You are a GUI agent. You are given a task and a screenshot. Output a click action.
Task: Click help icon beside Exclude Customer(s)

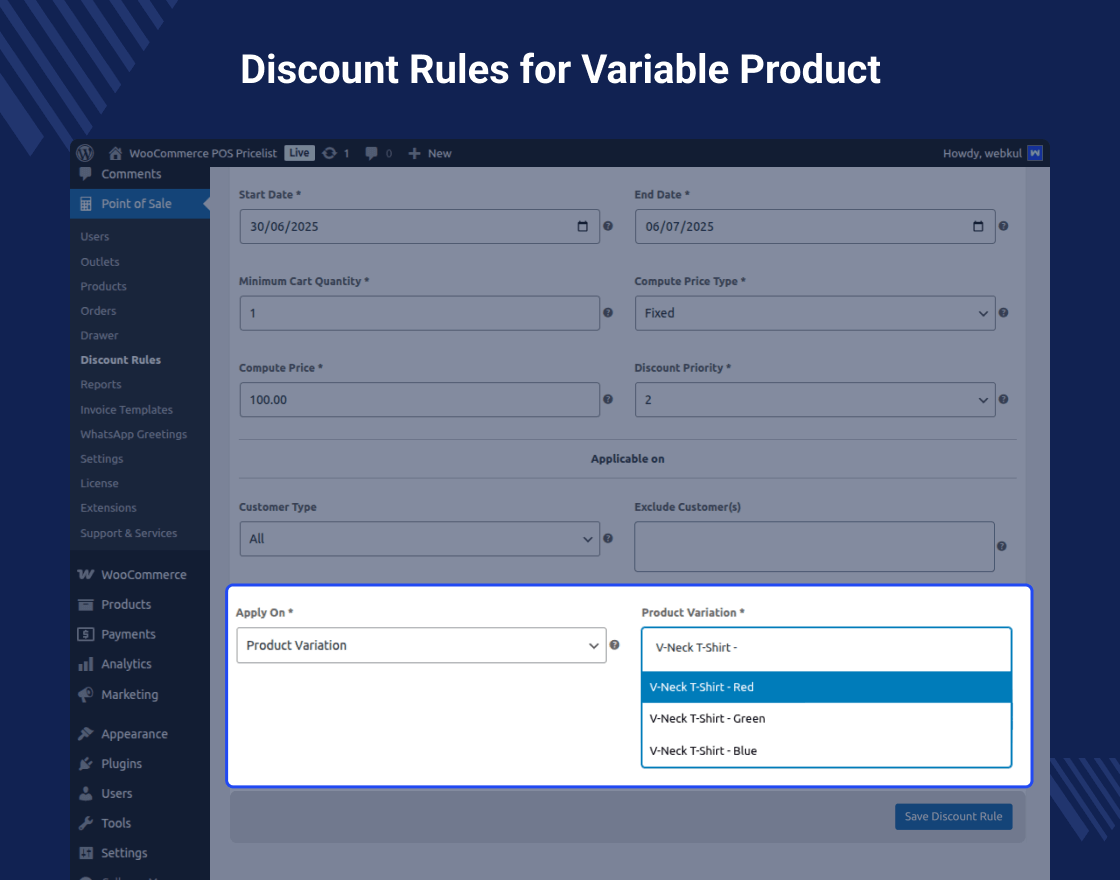[x=1001, y=546]
